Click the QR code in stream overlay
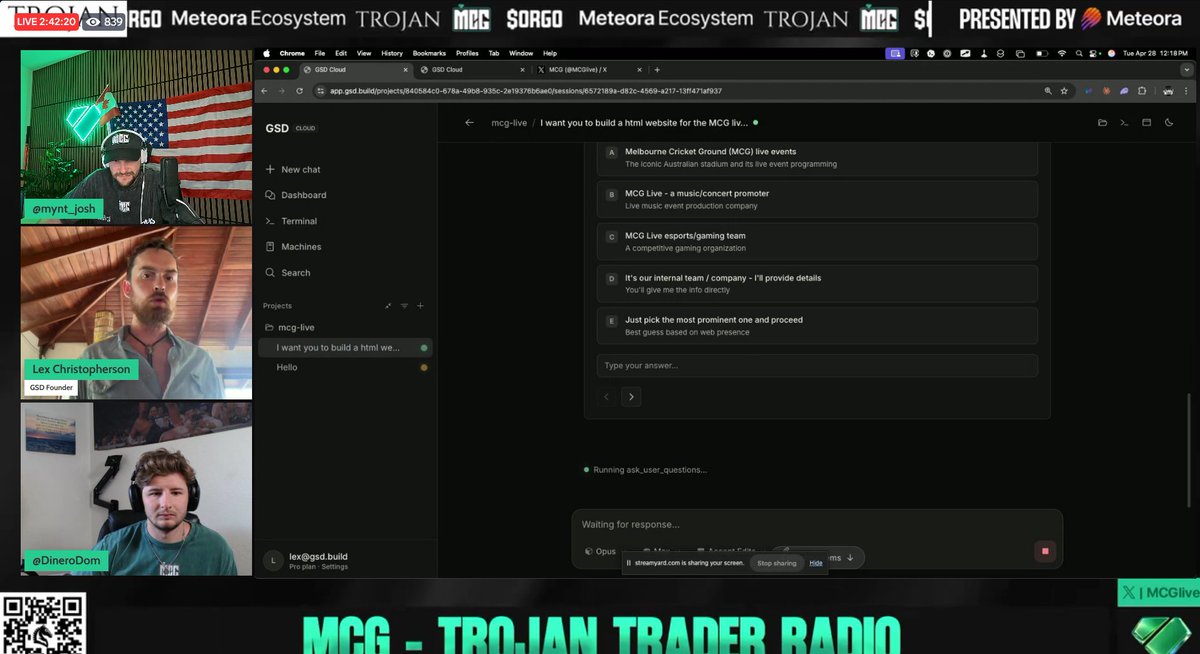Screen dimensions: 1200x654 (x=43, y=624)
